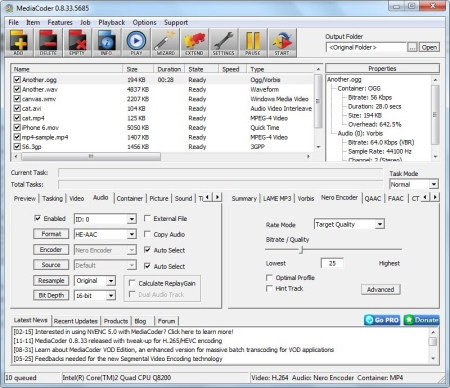Toggle Source Auto Select checkbox
The height and width of the screenshot is (388, 450).
[x=147, y=266]
